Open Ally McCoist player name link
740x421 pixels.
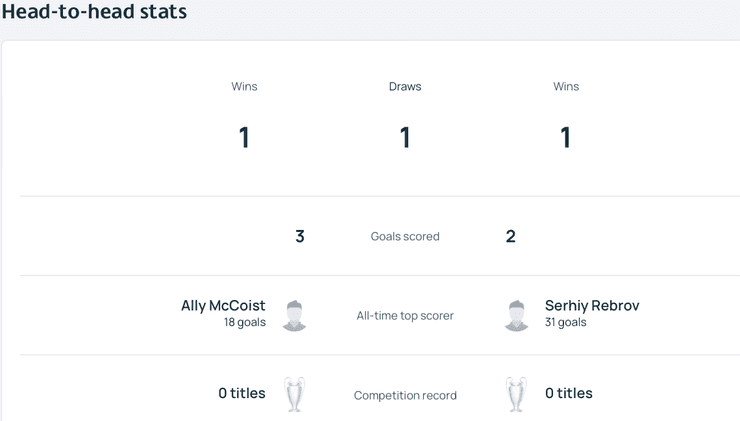(223, 306)
